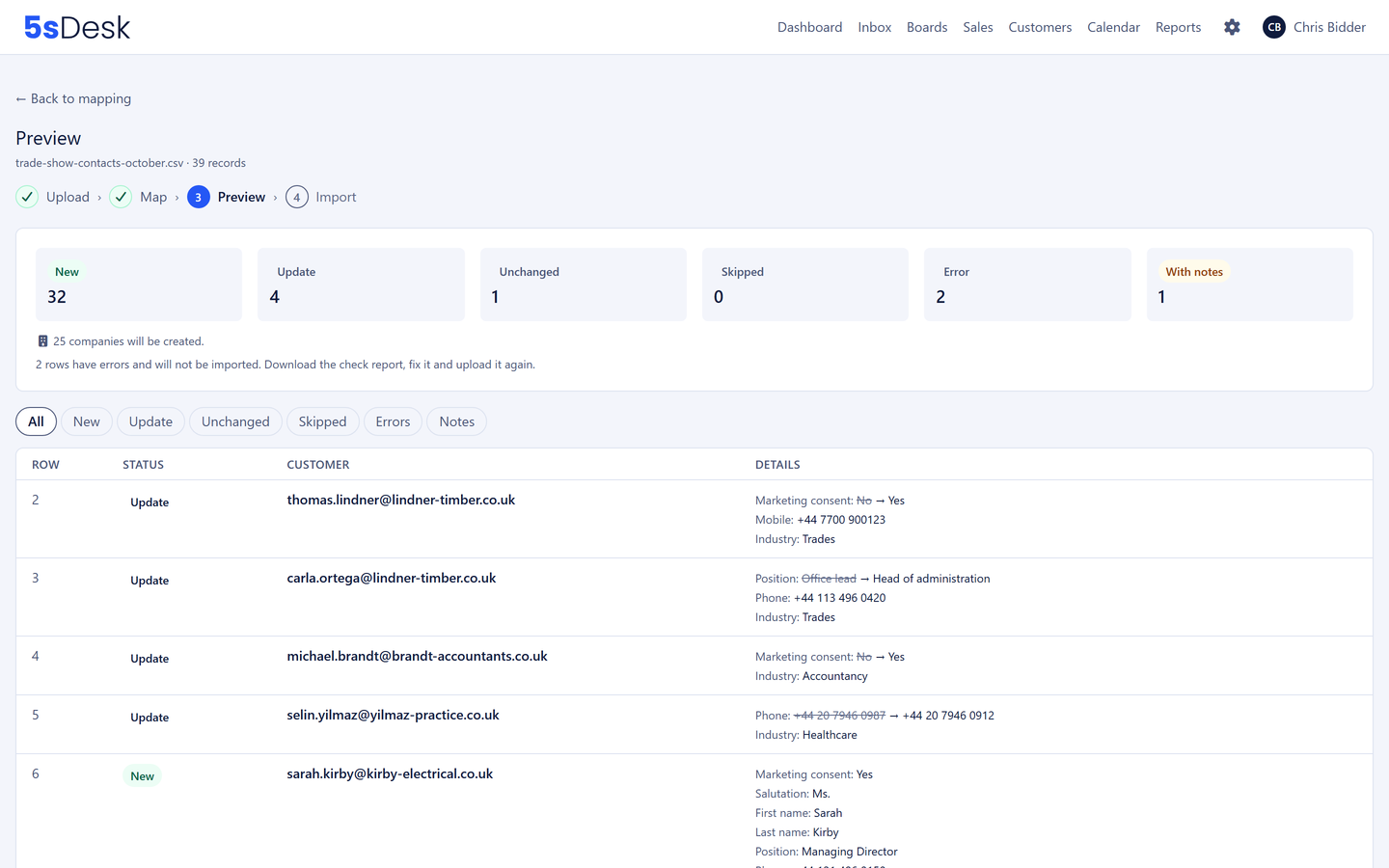Show rows with Notes filter
Screen dimensions: 1389x868
456,421
